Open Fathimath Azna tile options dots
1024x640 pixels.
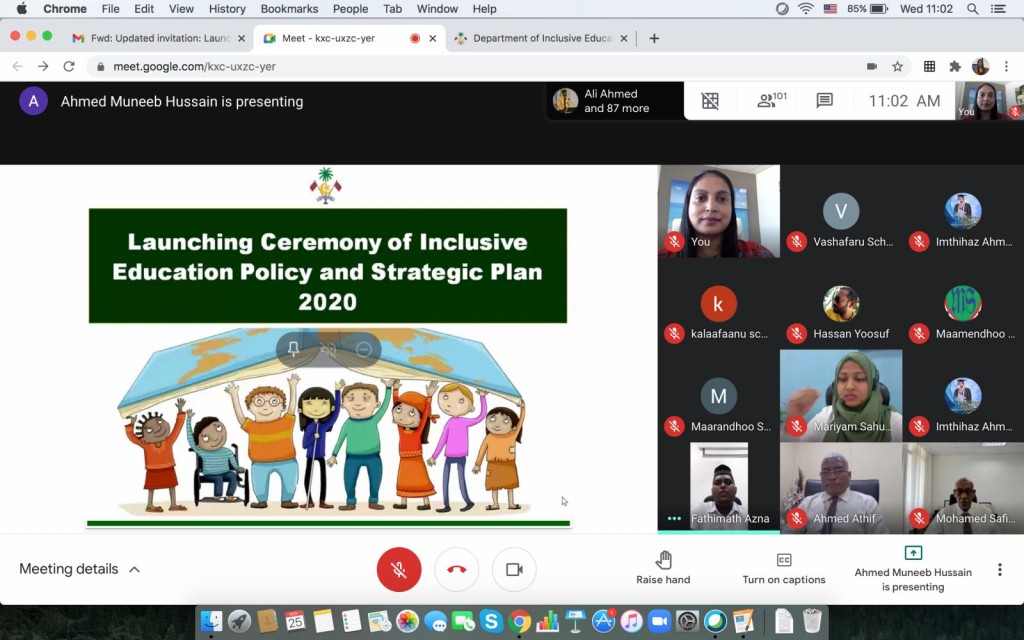[x=674, y=519]
